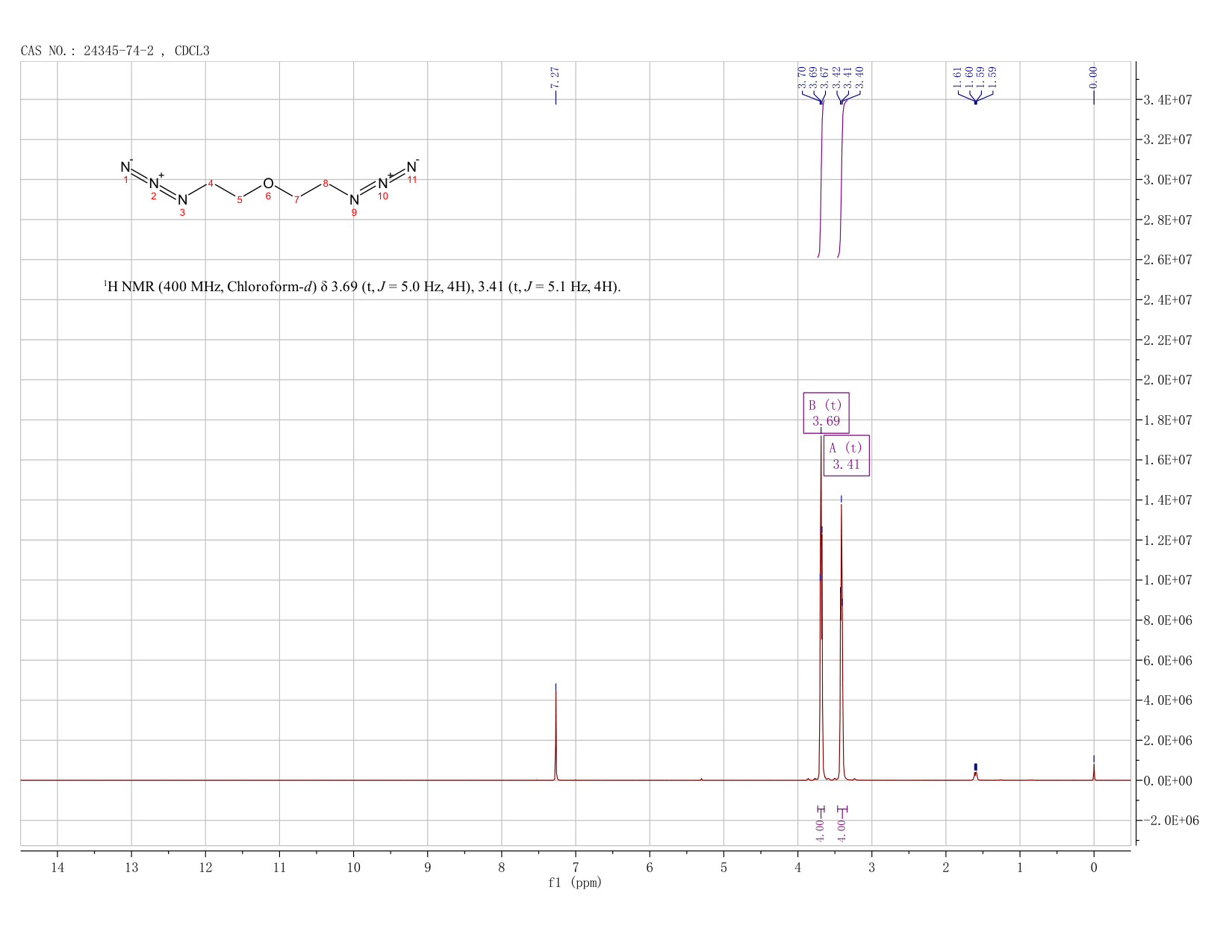Click the TMS reference peak at 0 ppm
This screenshot has width=1232, height=952.
[1094, 771]
